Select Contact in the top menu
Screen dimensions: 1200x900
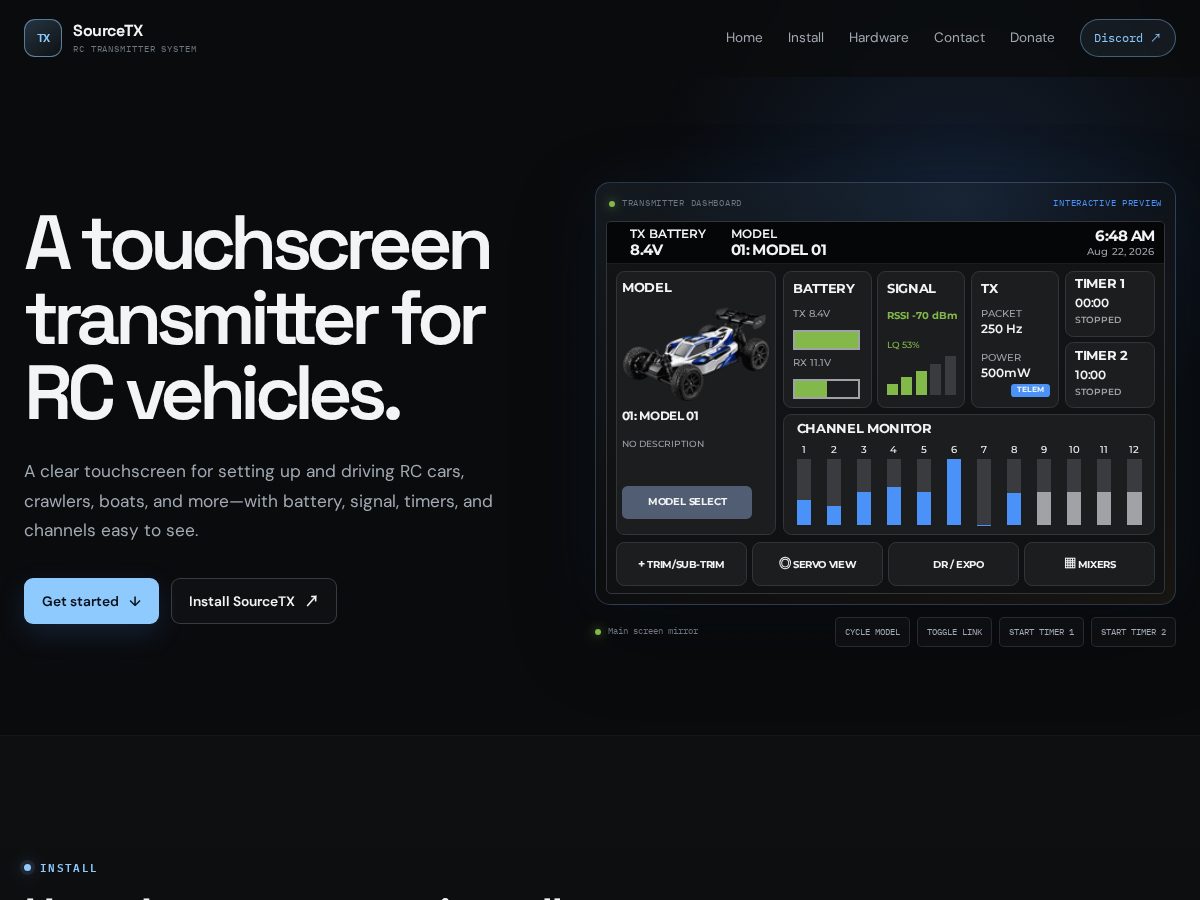pyautogui.click(x=959, y=38)
